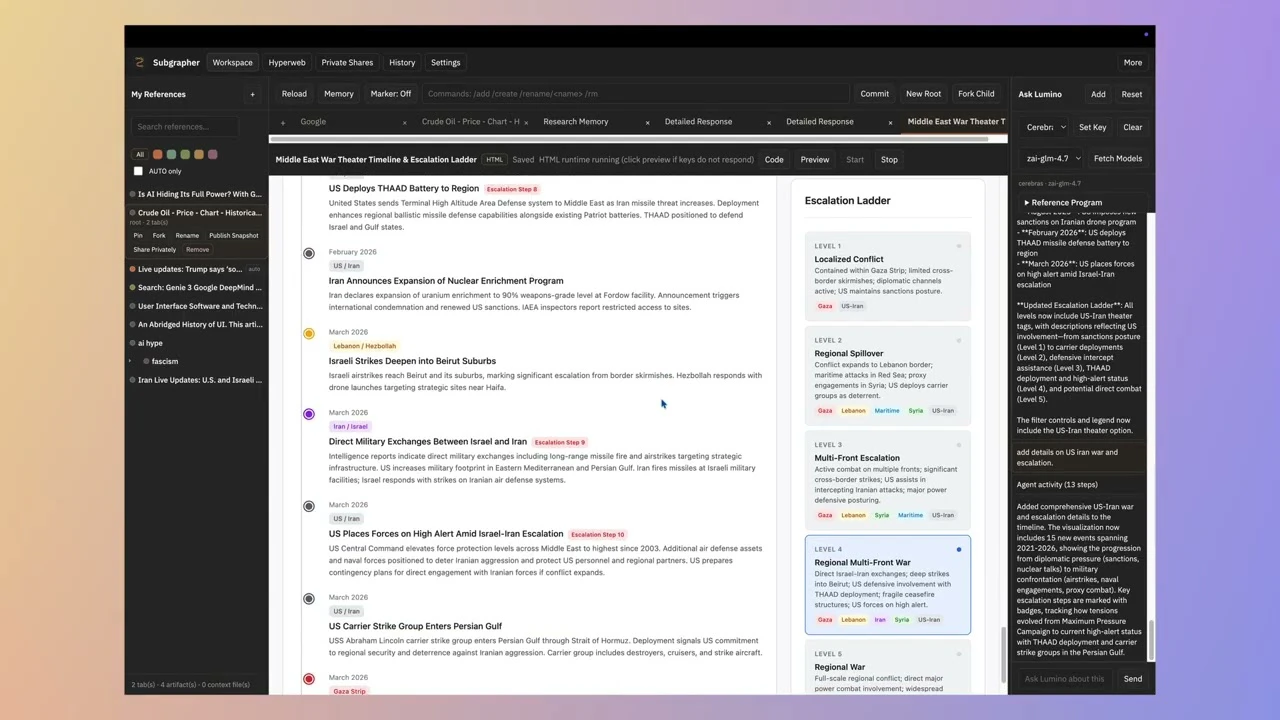1280x720 pixels.
Task: Filter references by pink color swatch
Action: 212,154
